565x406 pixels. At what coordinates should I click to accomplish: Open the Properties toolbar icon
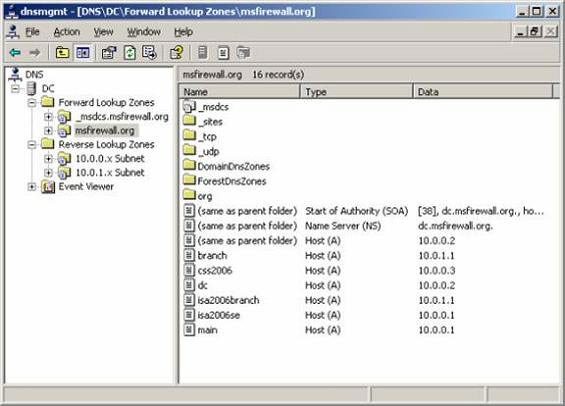(x=109, y=53)
